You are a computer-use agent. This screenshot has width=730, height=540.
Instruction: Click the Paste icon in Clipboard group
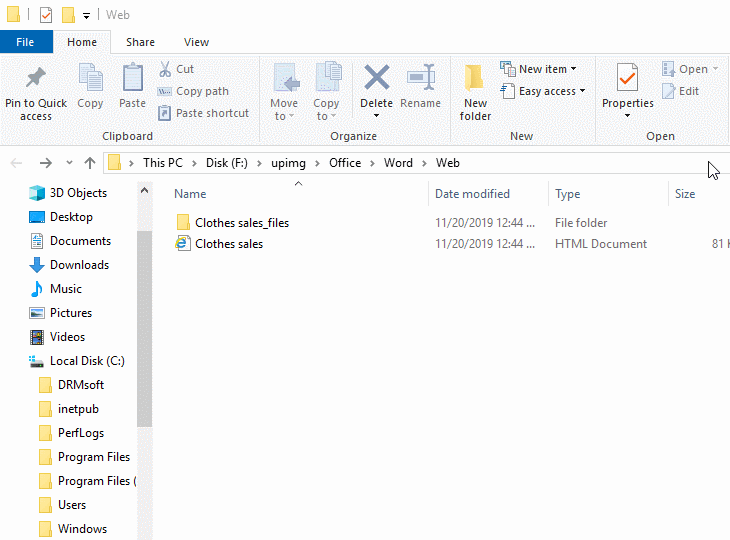132,78
